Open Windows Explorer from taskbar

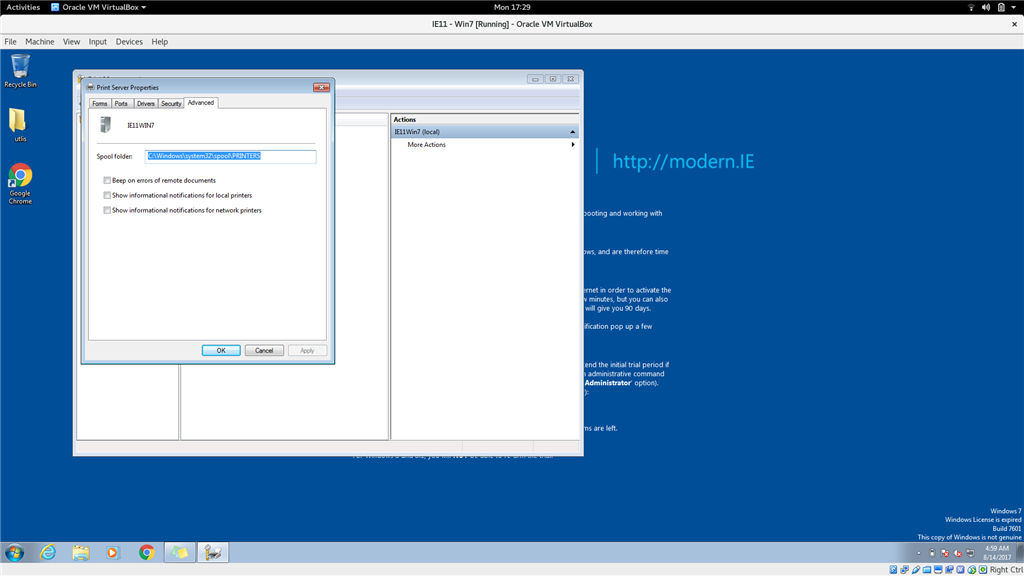coord(81,552)
